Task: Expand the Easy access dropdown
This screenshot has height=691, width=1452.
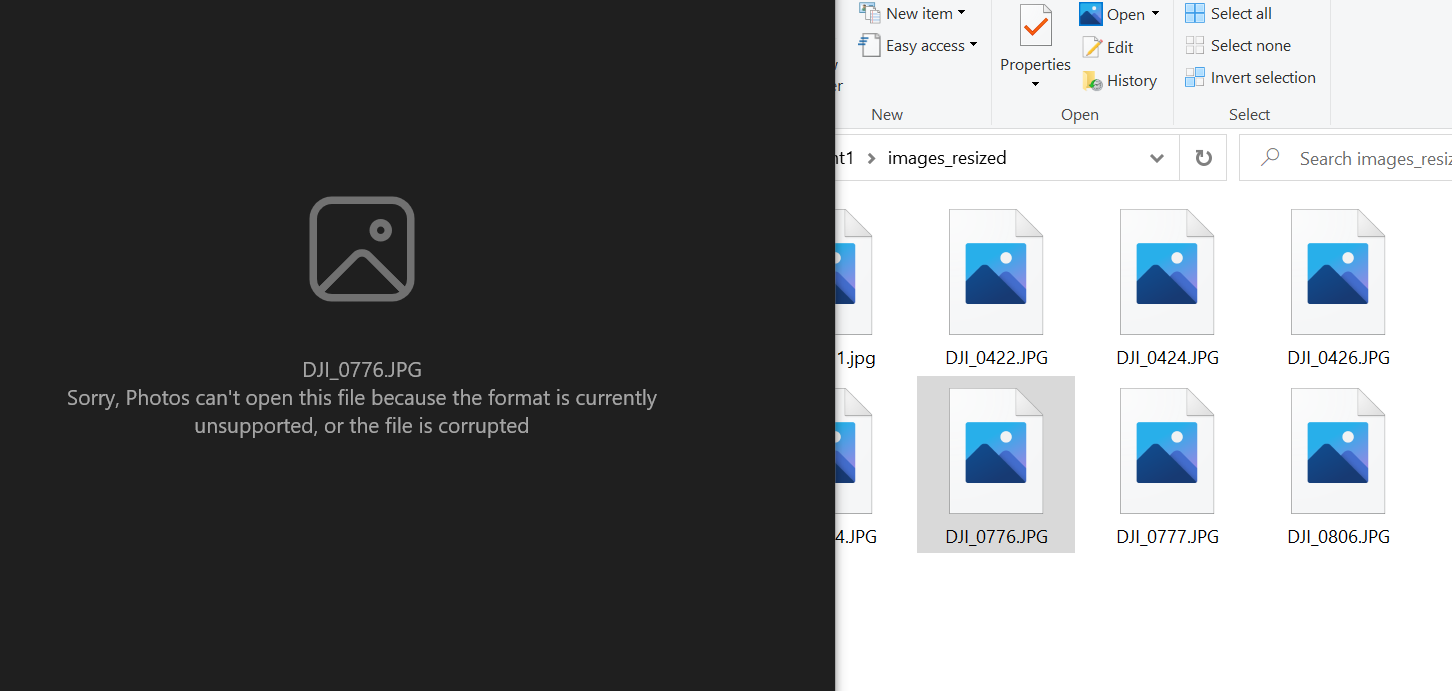Action: pos(972,45)
